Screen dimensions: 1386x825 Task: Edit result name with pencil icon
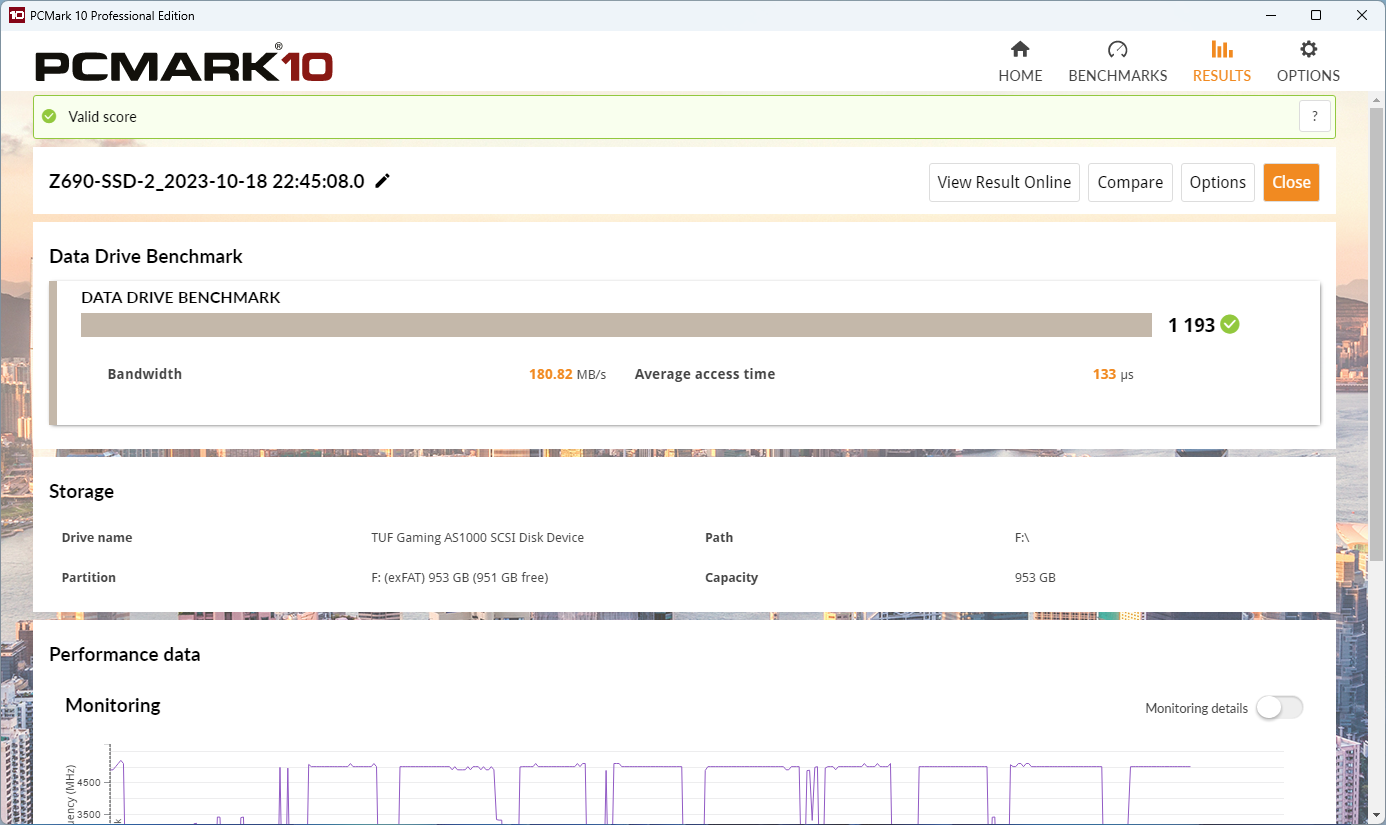[382, 181]
